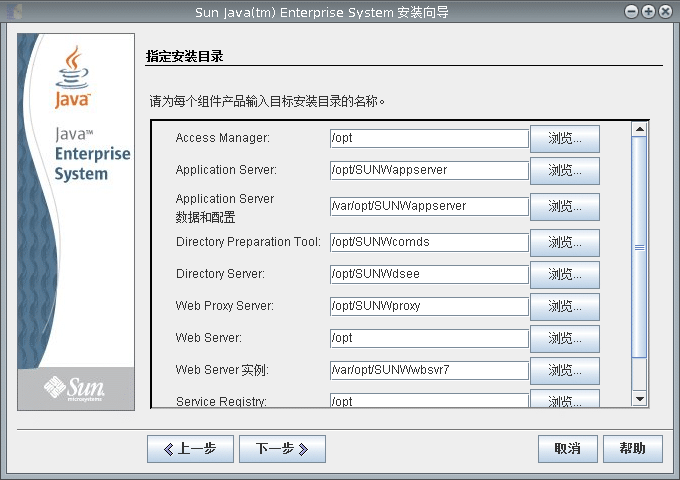Click the '指定安装目录' heading
The width and height of the screenshot is (680, 480).
pyautogui.click(x=184, y=56)
